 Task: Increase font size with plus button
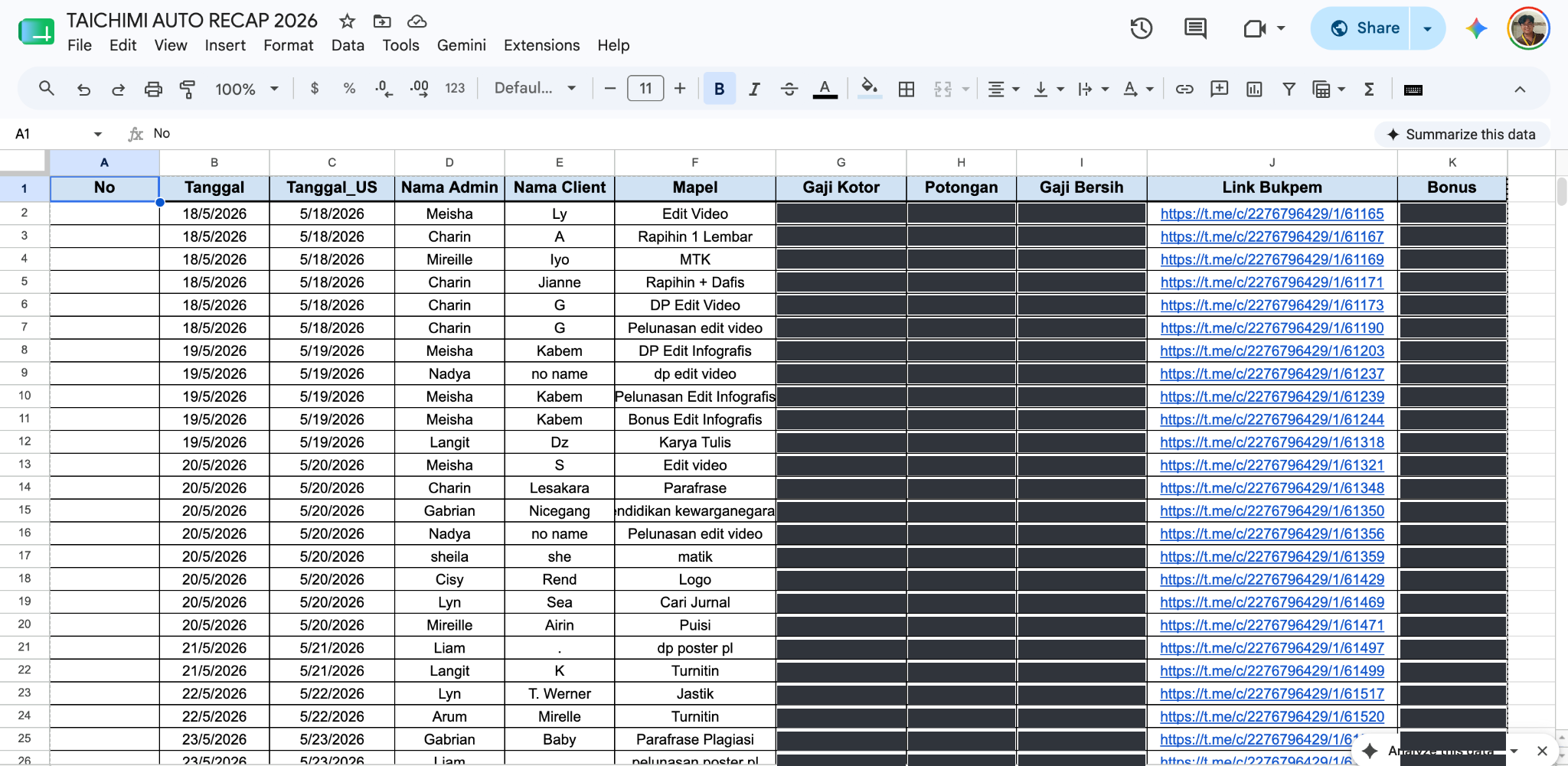[680, 89]
